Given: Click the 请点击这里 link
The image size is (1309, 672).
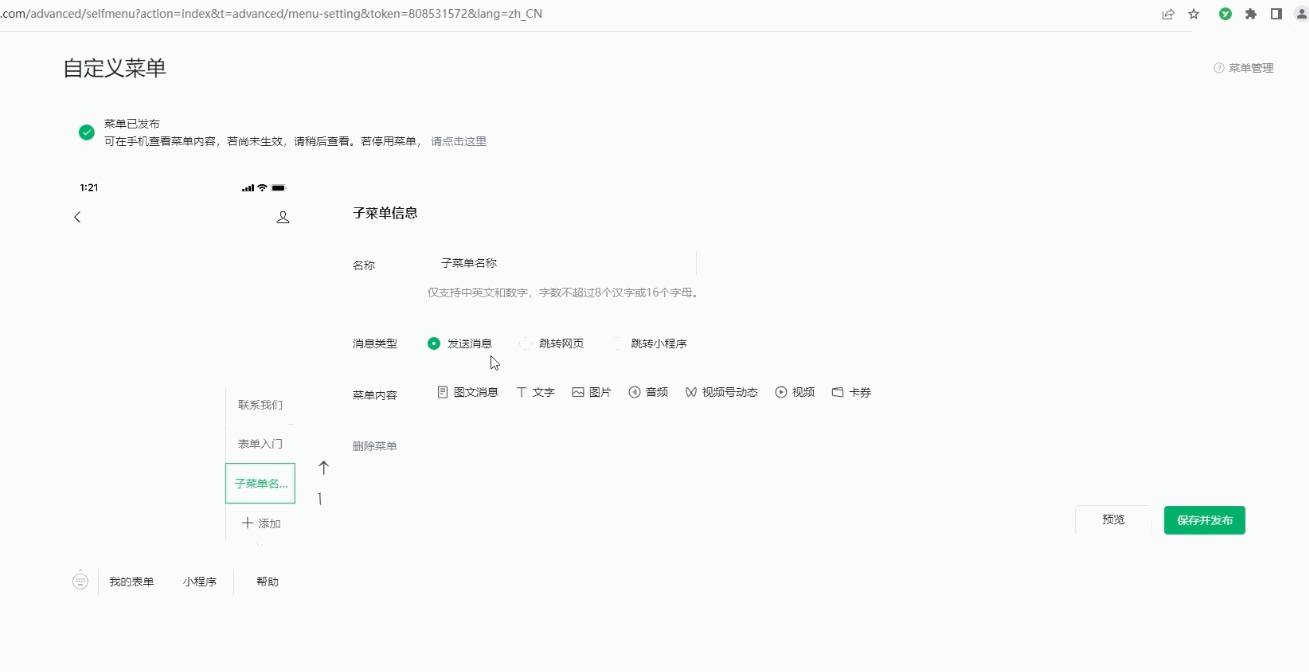Looking at the screenshot, I should coord(458,142).
